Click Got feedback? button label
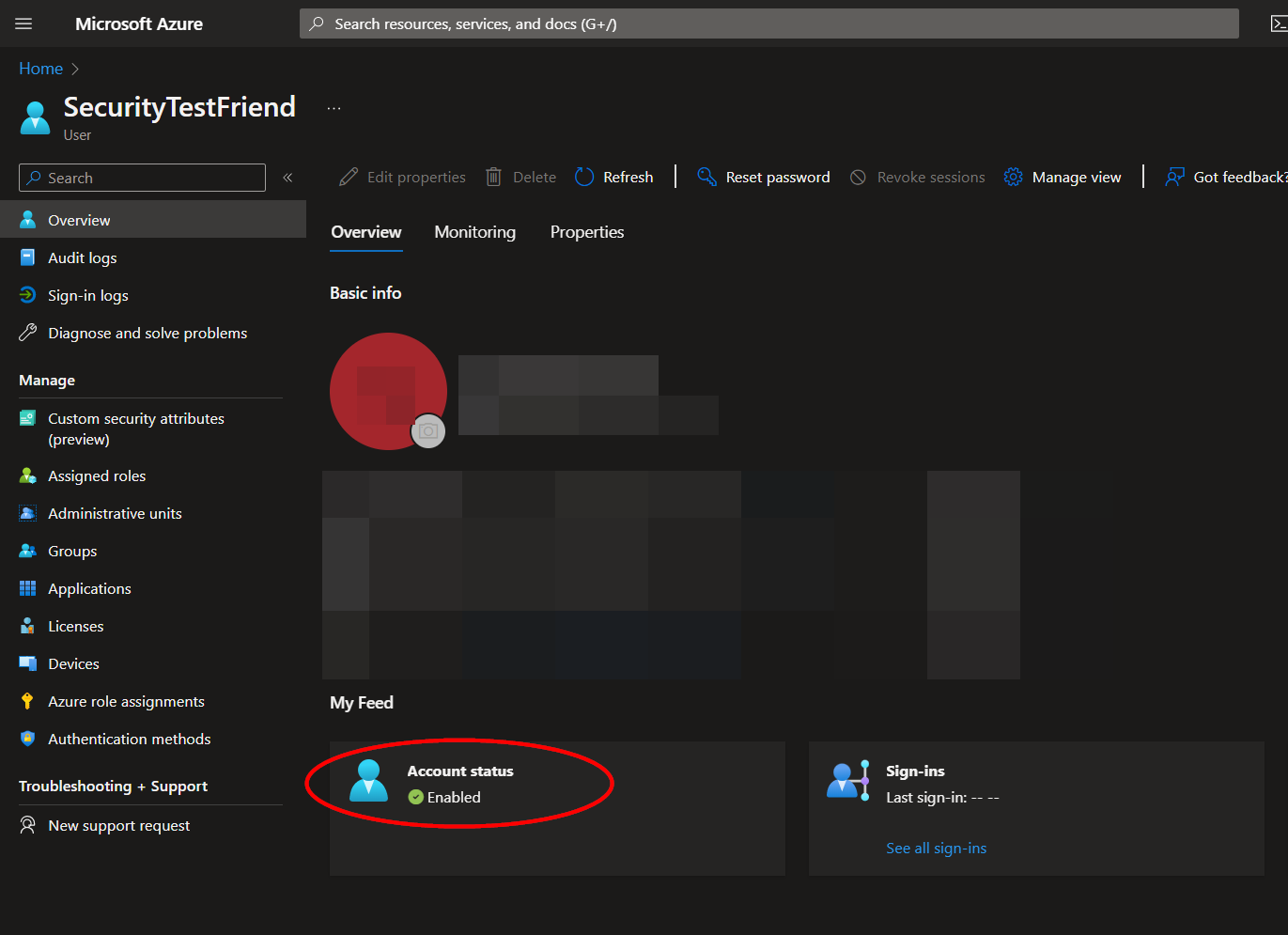 (1240, 177)
